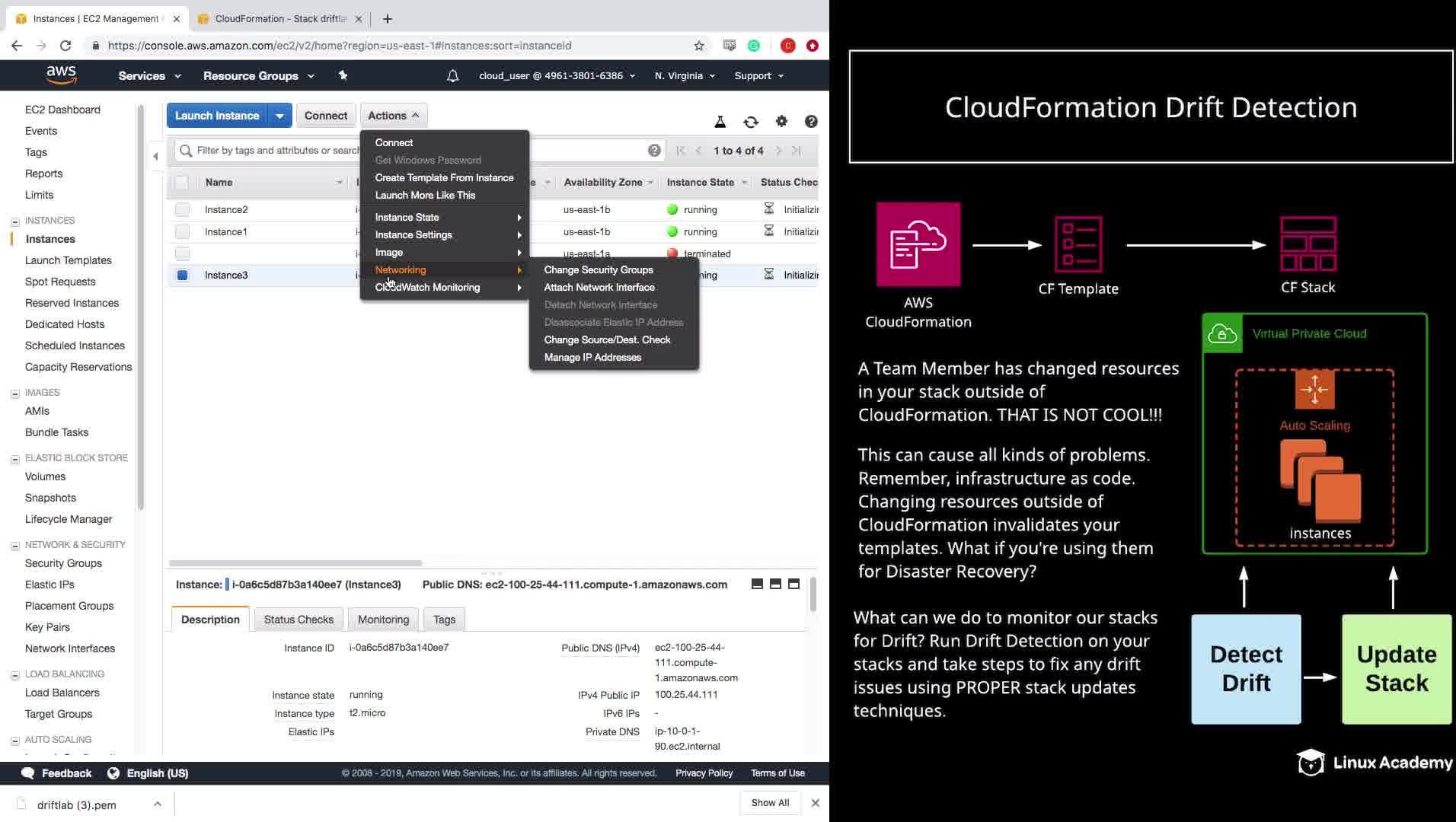Image resolution: width=1456 pixels, height=822 pixels.
Task: Go to previous page of instances
Action: (698, 151)
